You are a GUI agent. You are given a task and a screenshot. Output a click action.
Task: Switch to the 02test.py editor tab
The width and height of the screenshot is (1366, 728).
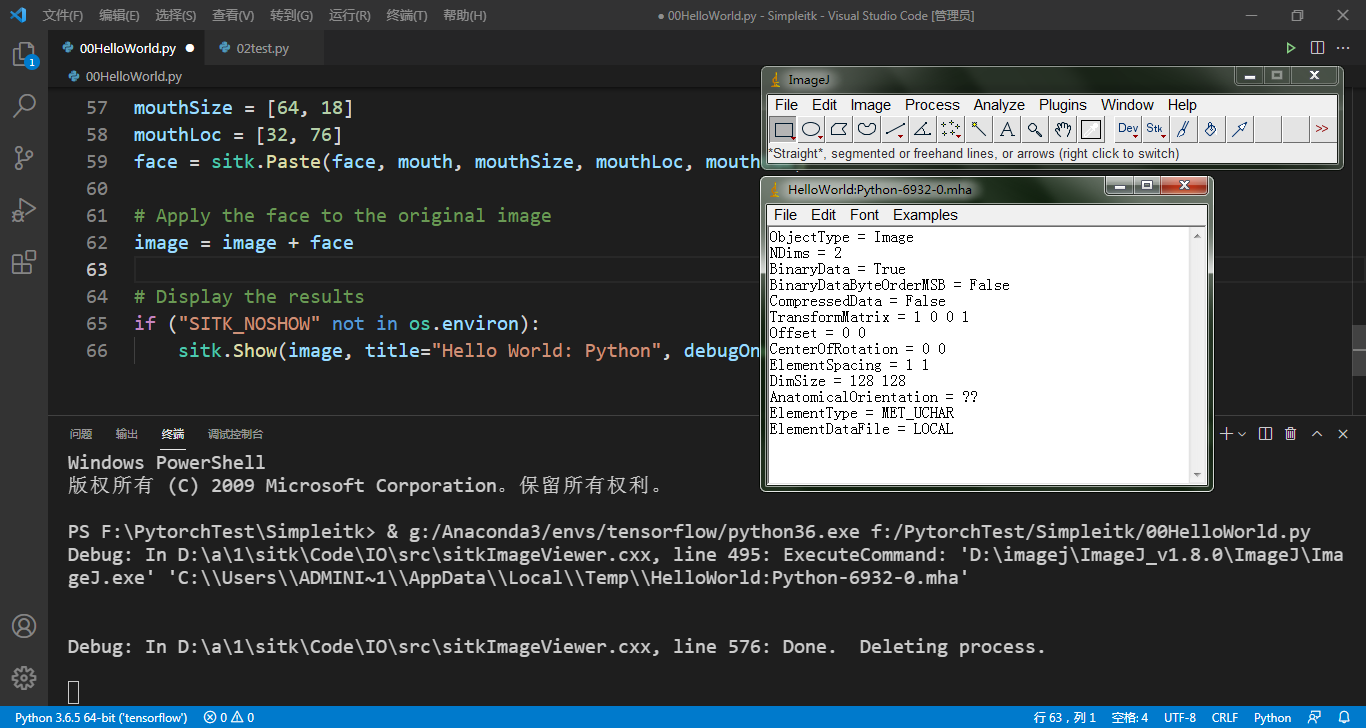click(x=264, y=46)
